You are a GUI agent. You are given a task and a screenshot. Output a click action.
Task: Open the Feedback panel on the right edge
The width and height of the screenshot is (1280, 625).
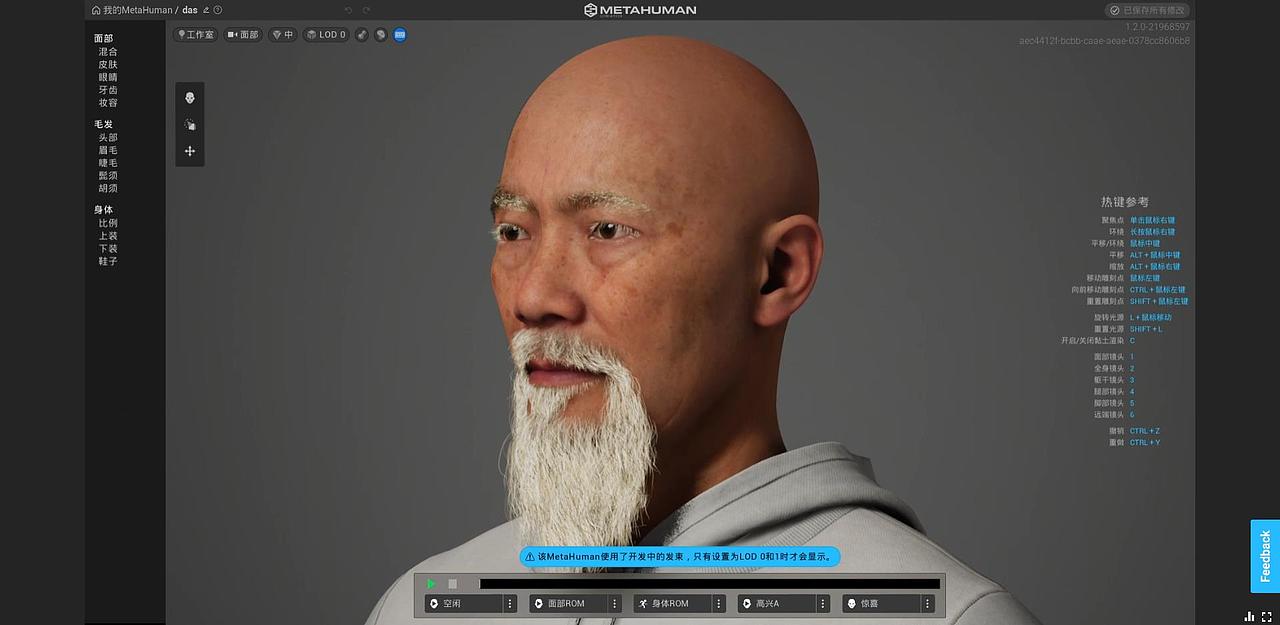(1263, 556)
